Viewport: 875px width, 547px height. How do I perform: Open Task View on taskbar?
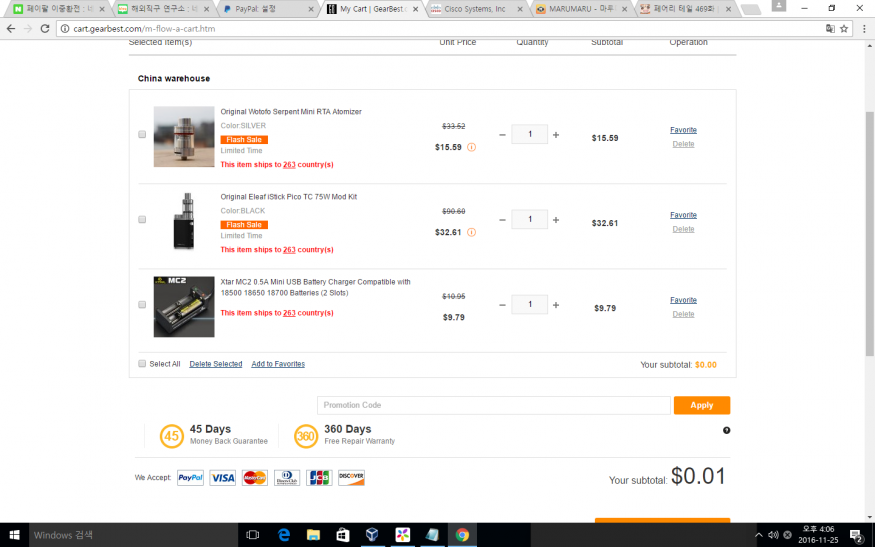point(252,535)
